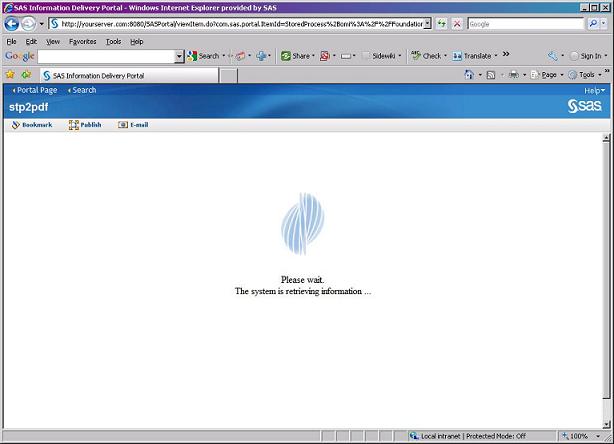Click Google toolbar wrench settings icon
Screen dimensions: 614x444
click(553, 56)
